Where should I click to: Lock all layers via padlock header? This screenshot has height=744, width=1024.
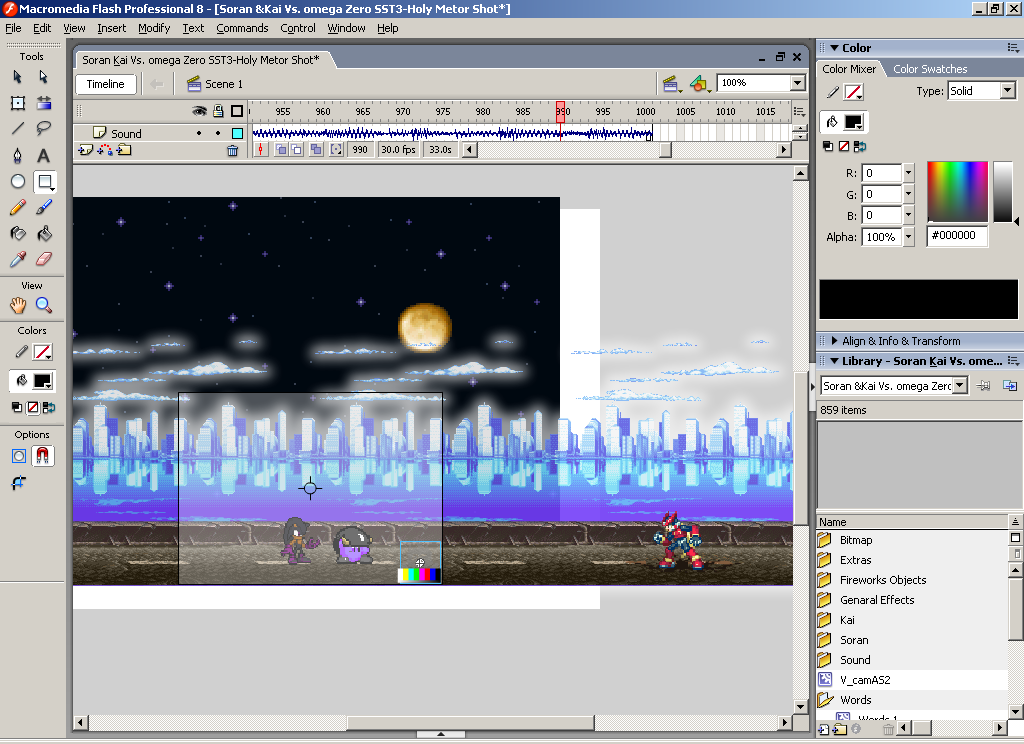(x=218, y=112)
